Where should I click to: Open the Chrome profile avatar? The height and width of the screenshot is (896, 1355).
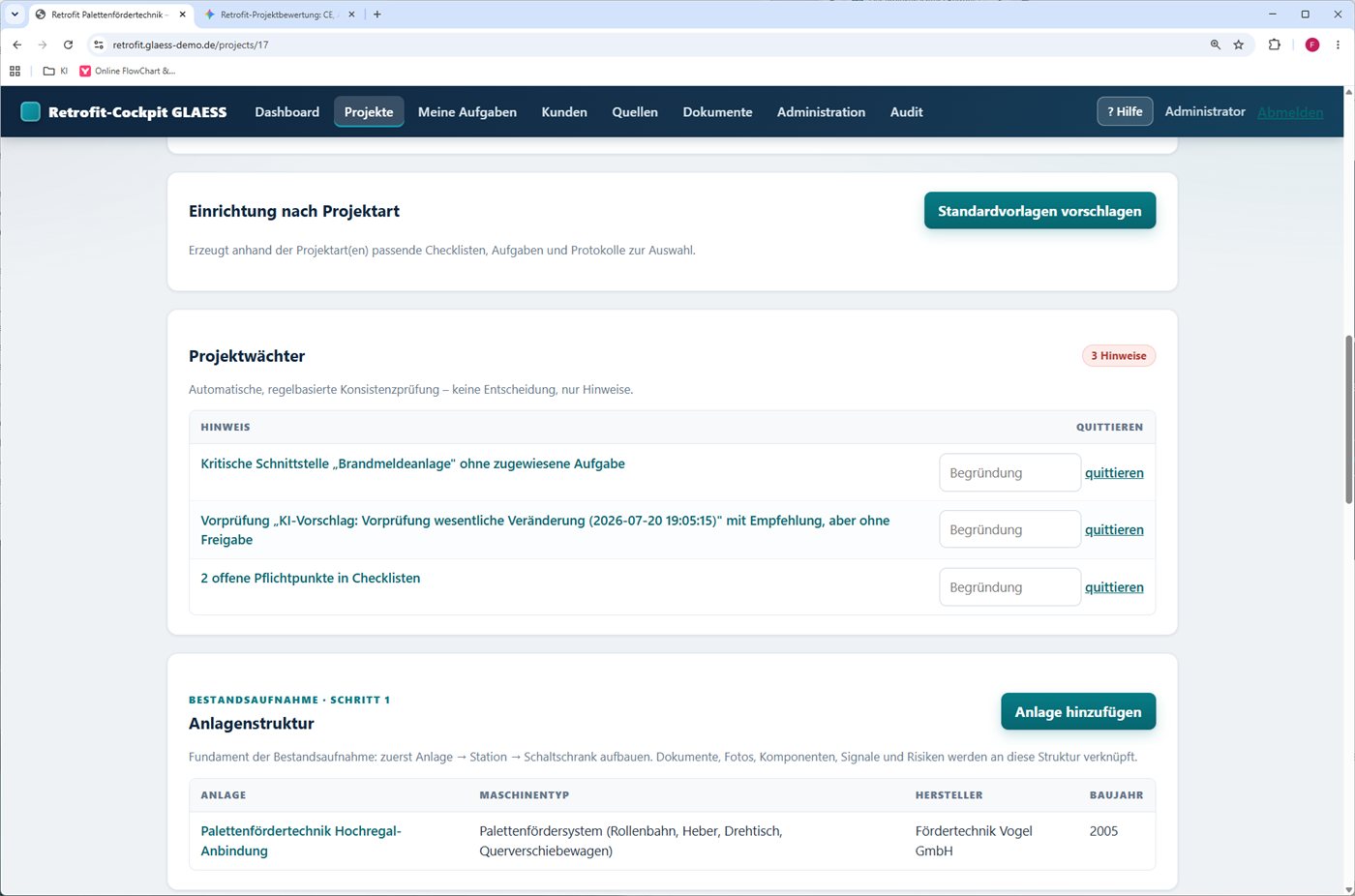pyautogui.click(x=1312, y=45)
